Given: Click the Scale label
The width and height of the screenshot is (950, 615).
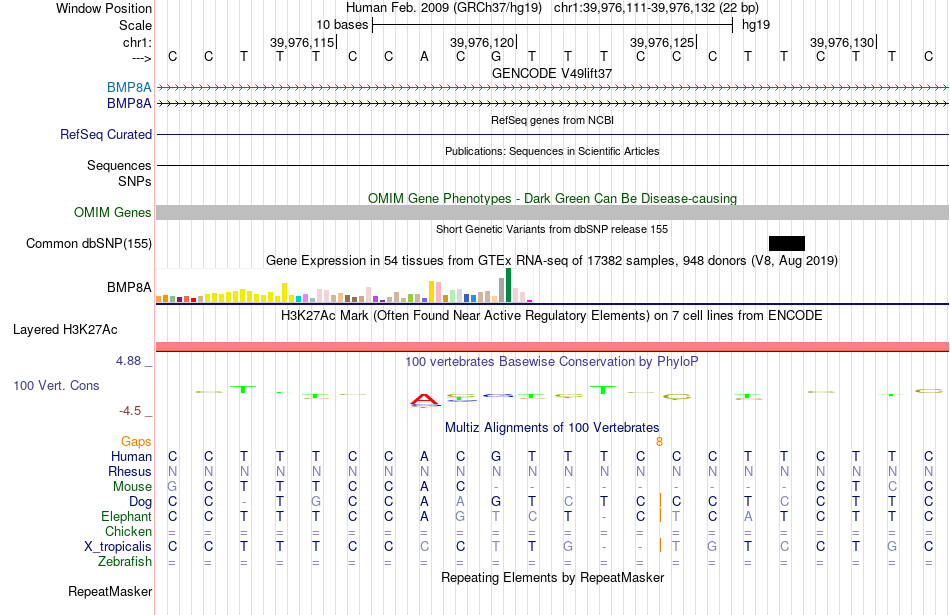Looking at the screenshot, I should (135, 25).
